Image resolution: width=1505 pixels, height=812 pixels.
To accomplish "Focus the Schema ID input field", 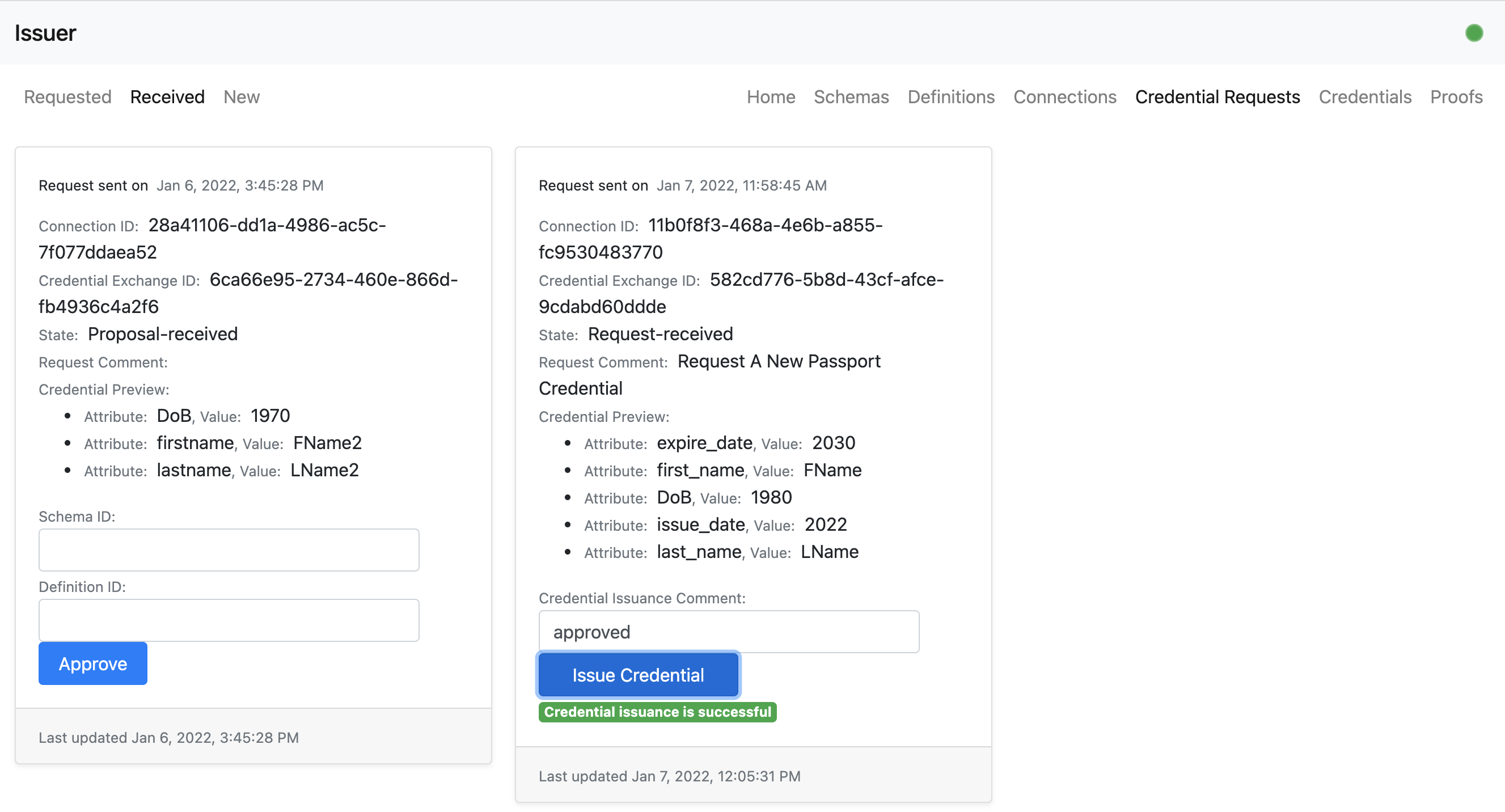I will click(229, 549).
